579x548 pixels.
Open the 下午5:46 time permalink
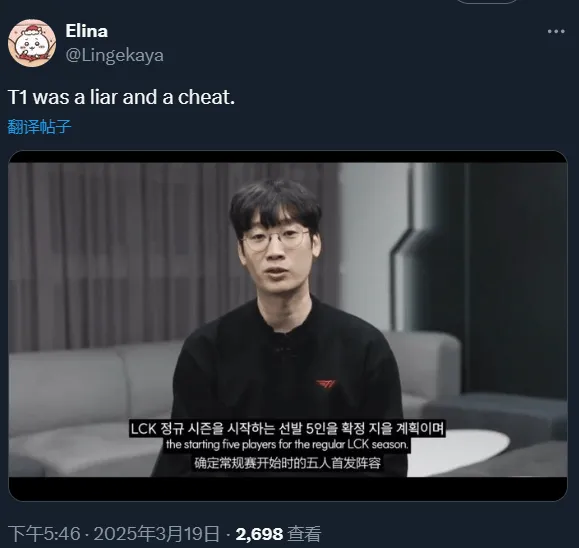(x=44, y=534)
